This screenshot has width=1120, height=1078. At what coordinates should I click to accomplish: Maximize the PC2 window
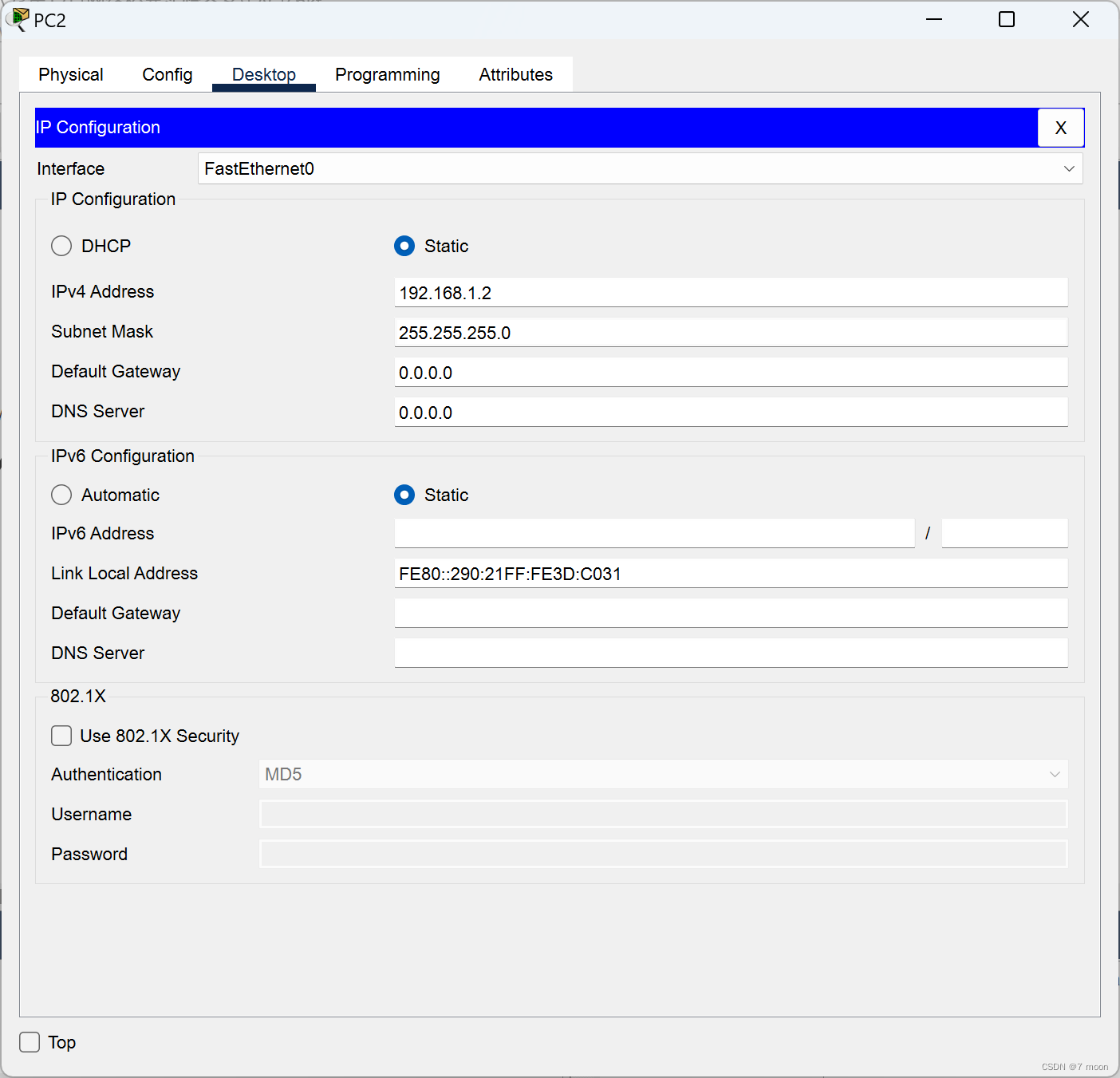coord(1007,19)
